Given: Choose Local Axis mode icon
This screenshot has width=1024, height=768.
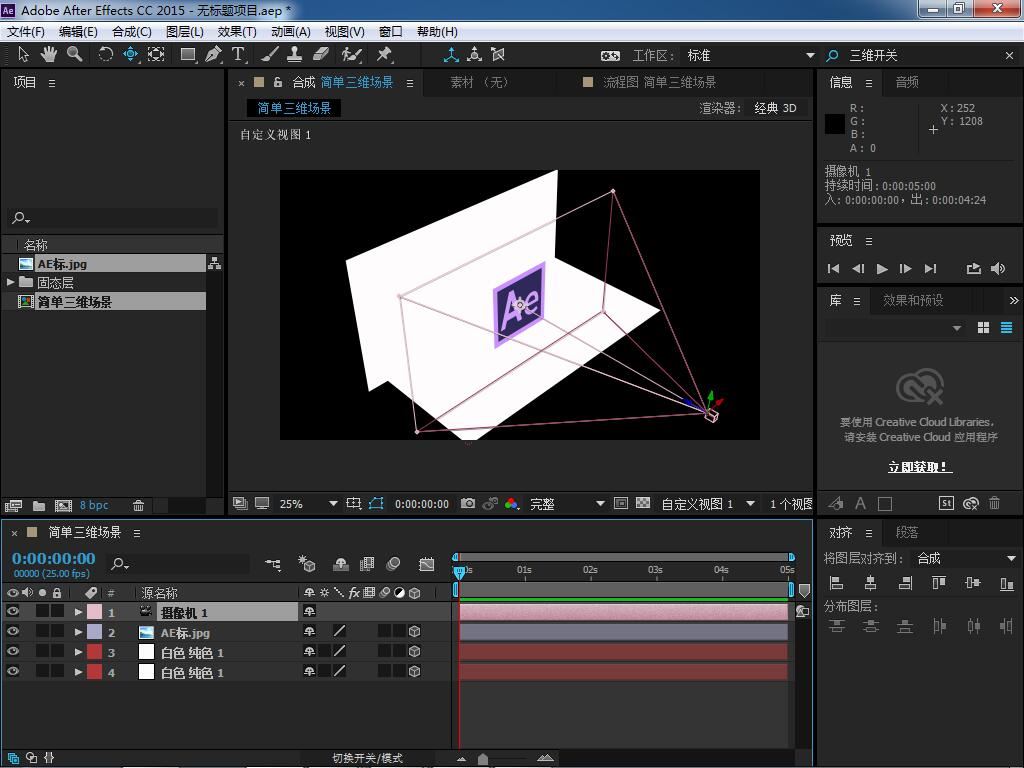Looking at the screenshot, I should tap(451, 55).
